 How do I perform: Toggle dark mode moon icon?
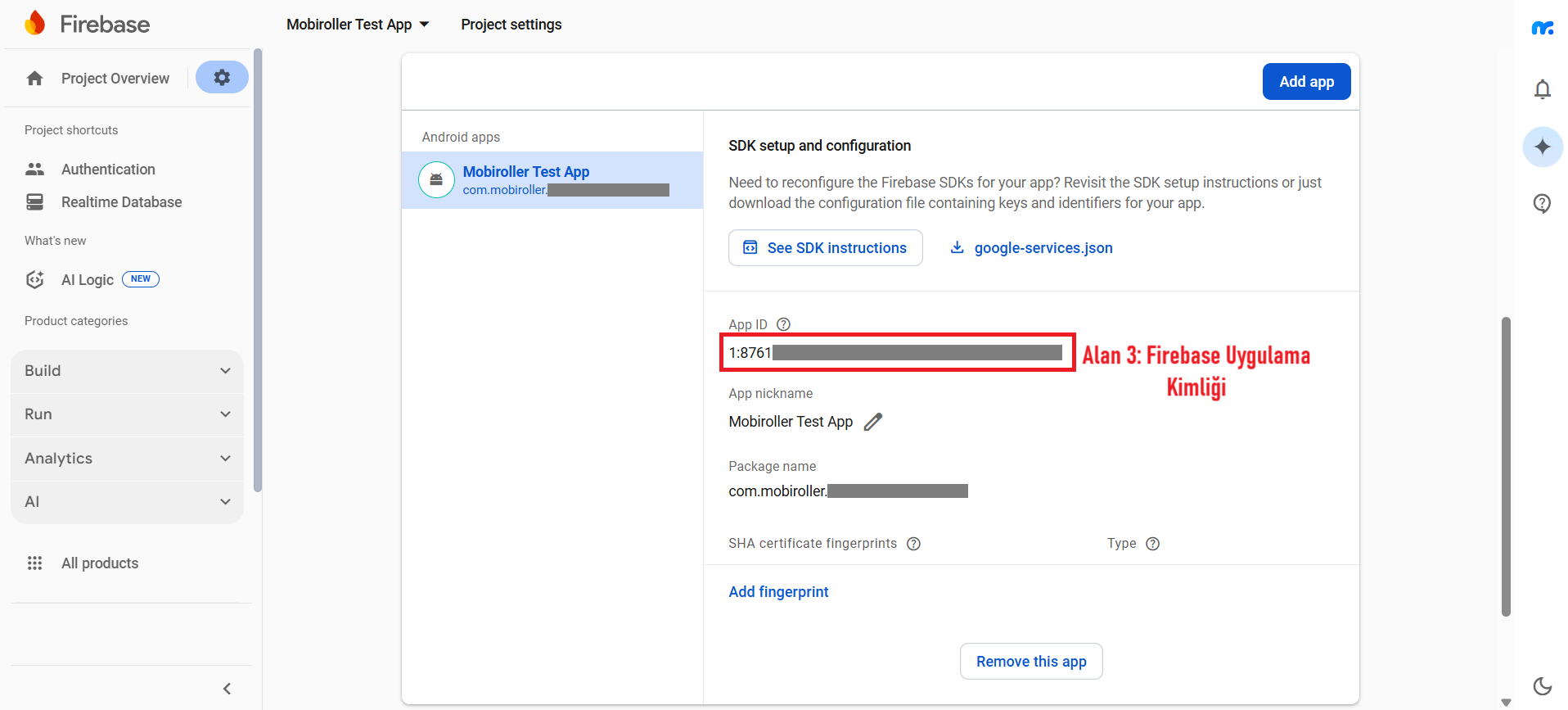[1542, 685]
